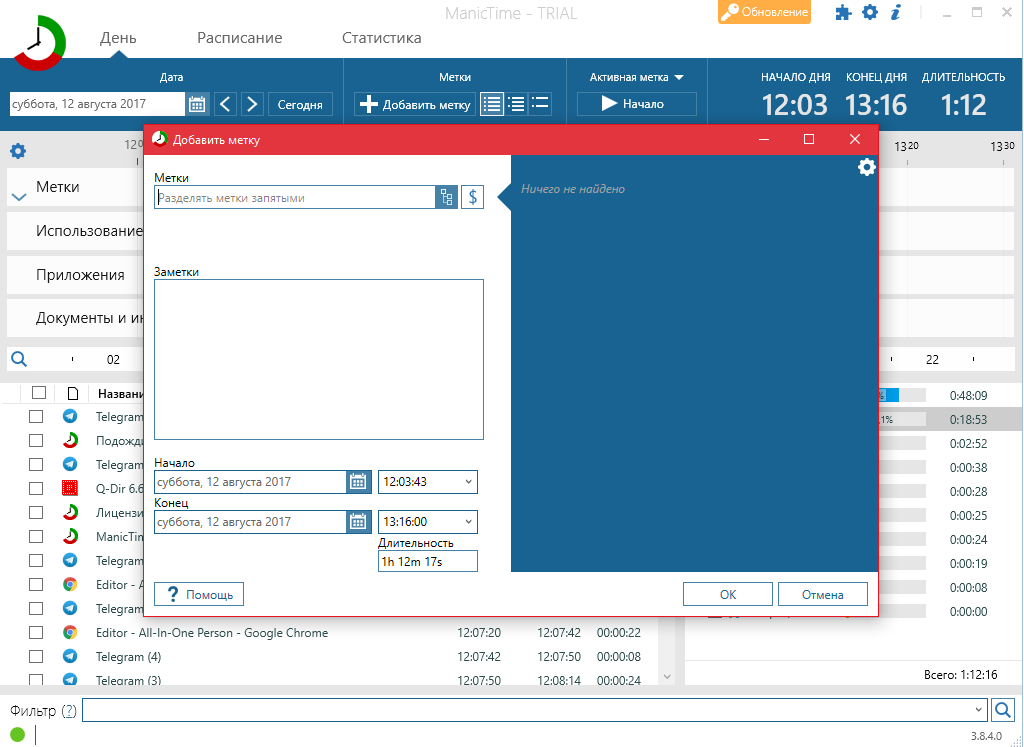Open settings gear in title bar
The image size is (1024, 747).
click(x=870, y=12)
